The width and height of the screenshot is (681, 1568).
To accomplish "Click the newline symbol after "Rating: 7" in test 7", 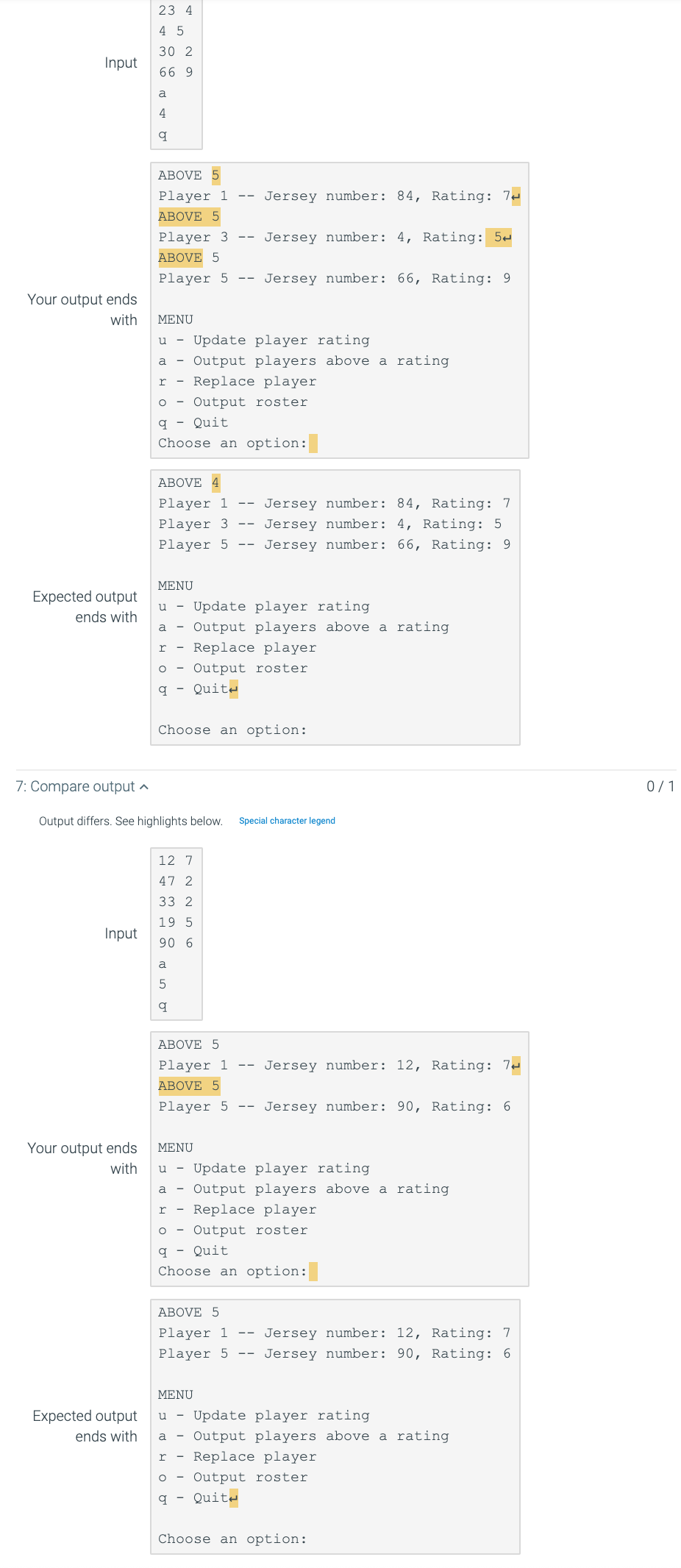I will 515,1065.
